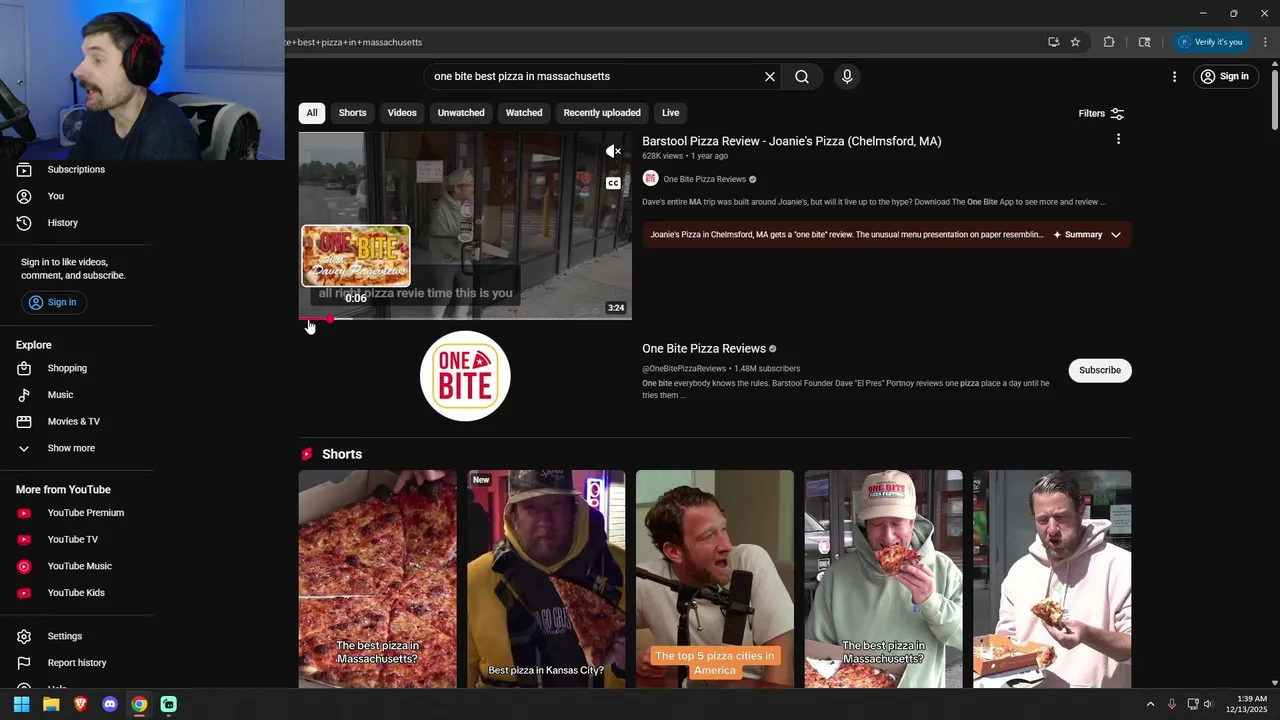The image size is (1280, 720).
Task: Click Verify it's you profile button
Action: coord(1210,42)
